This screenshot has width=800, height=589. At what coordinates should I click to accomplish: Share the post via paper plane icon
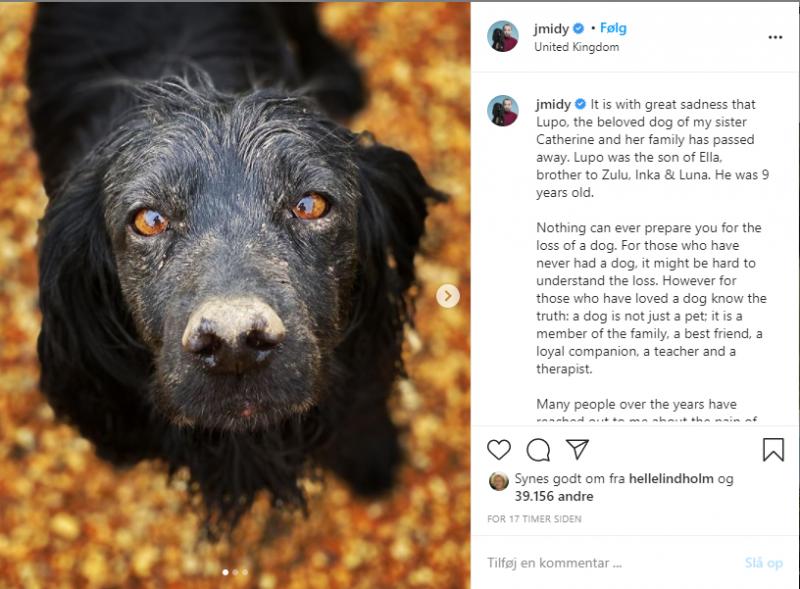(x=578, y=449)
